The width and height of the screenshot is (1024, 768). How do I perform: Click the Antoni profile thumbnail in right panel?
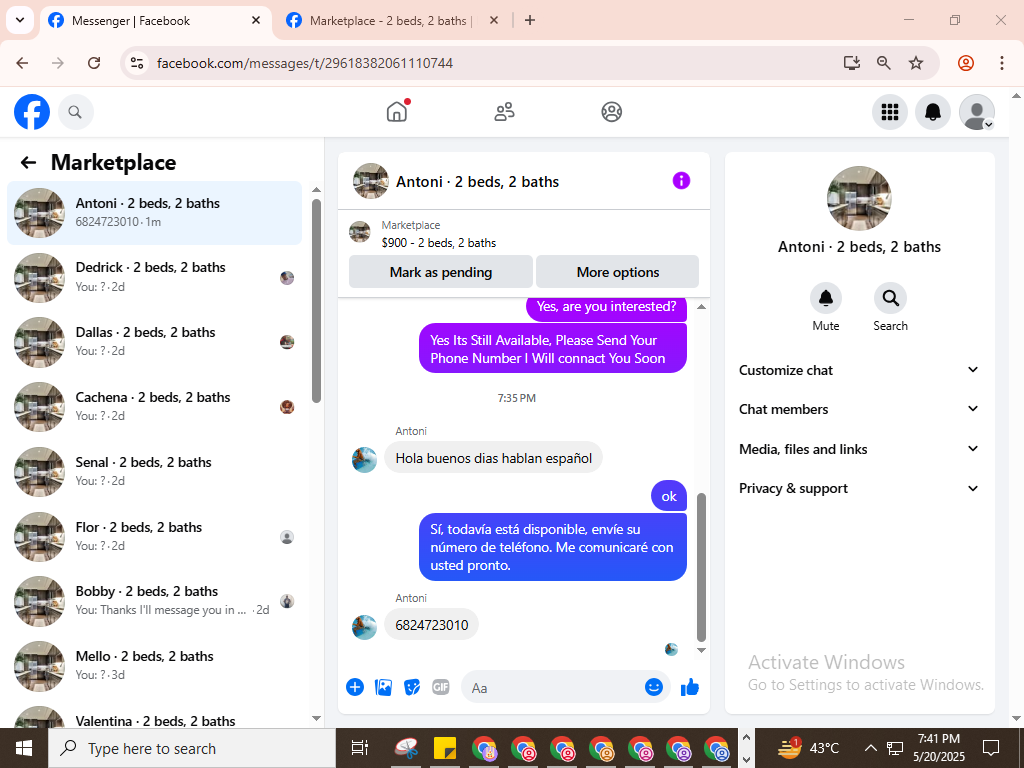(x=859, y=199)
